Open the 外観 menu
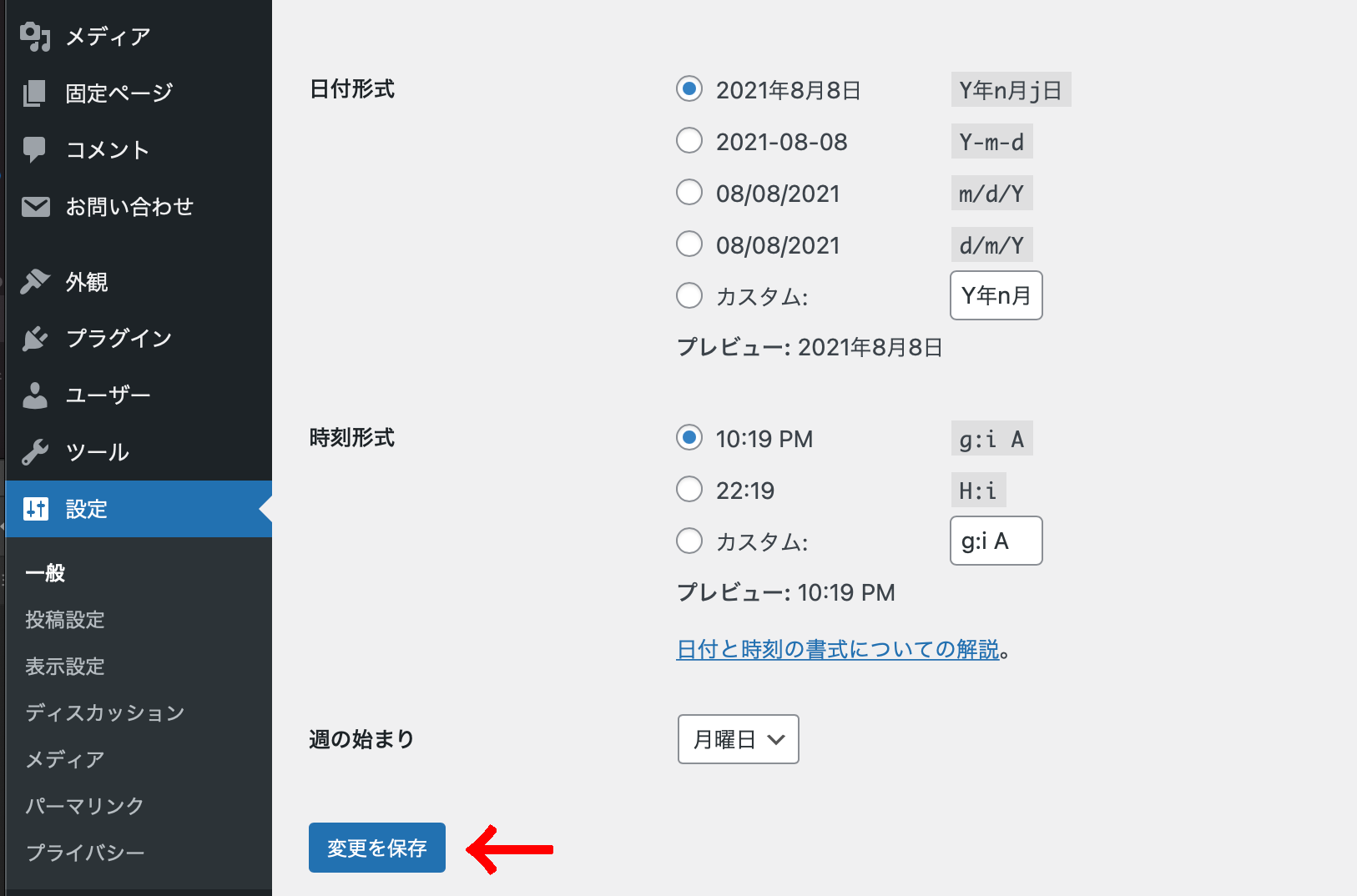The width and height of the screenshot is (1357, 896). point(87,282)
